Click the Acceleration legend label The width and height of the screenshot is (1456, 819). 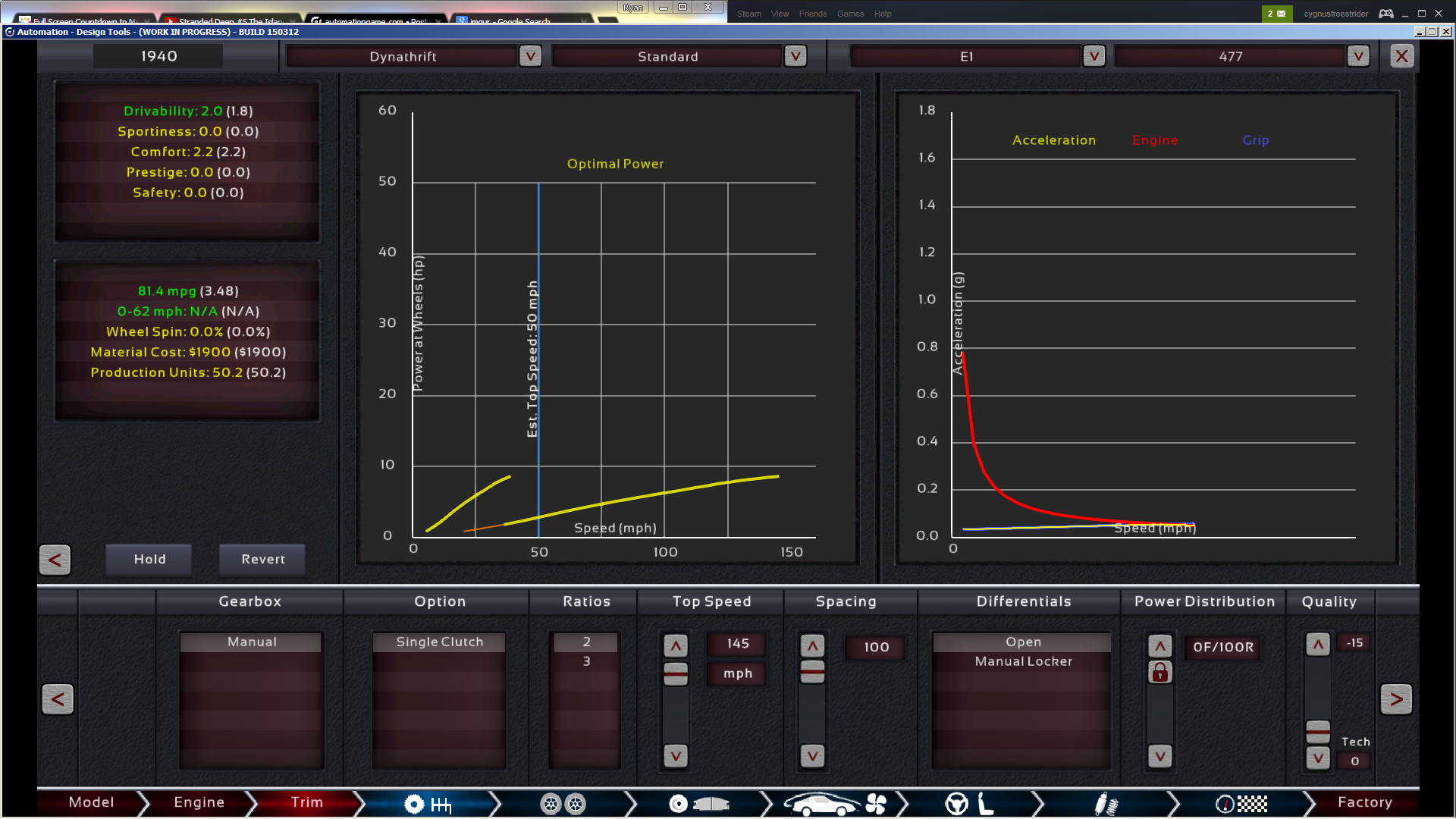pyautogui.click(x=1053, y=140)
